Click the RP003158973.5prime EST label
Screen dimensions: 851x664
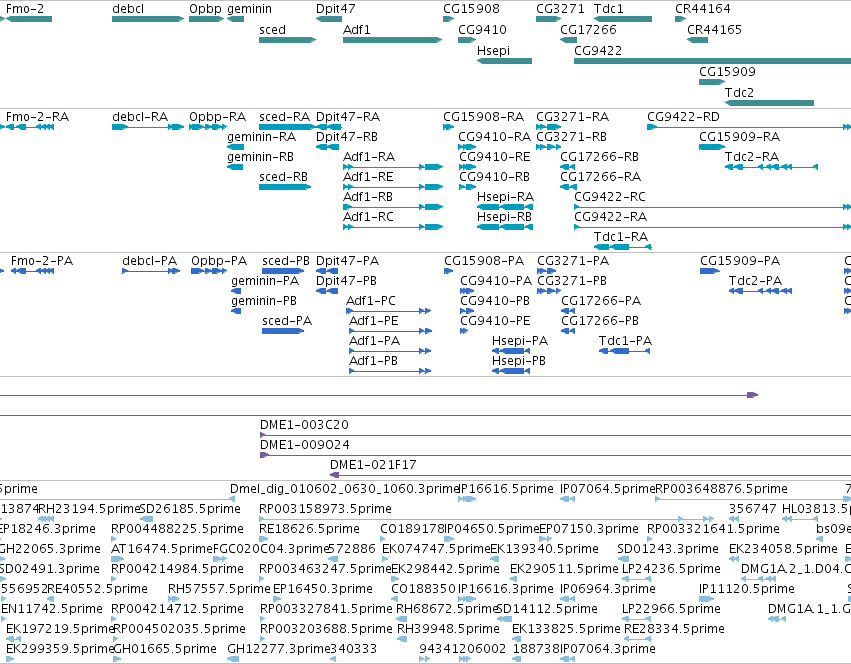click(x=325, y=509)
